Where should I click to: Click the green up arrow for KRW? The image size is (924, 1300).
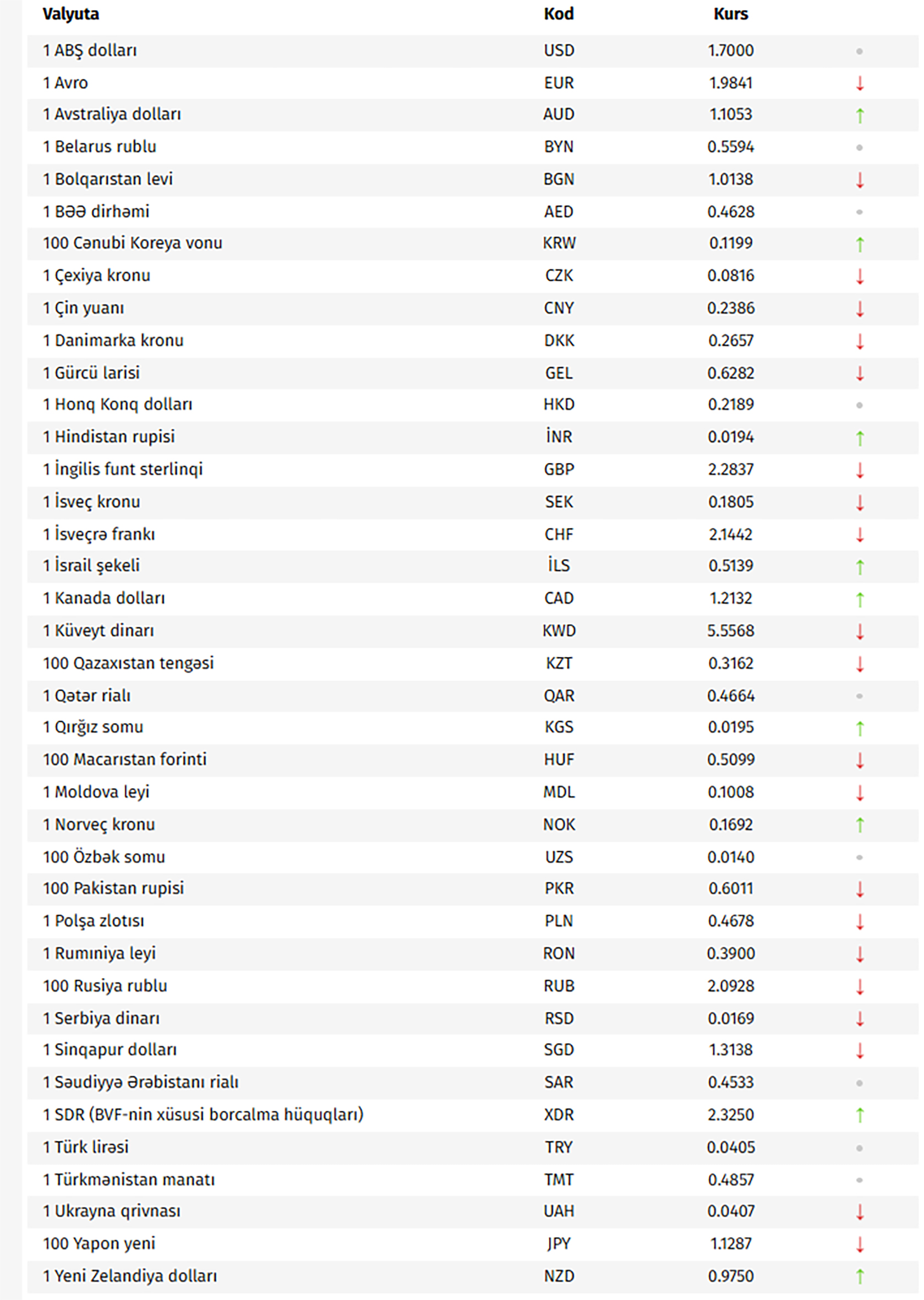pos(860,244)
